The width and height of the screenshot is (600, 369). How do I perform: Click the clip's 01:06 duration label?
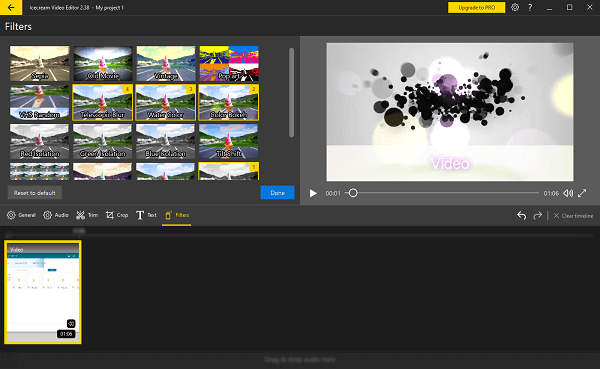point(66,334)
